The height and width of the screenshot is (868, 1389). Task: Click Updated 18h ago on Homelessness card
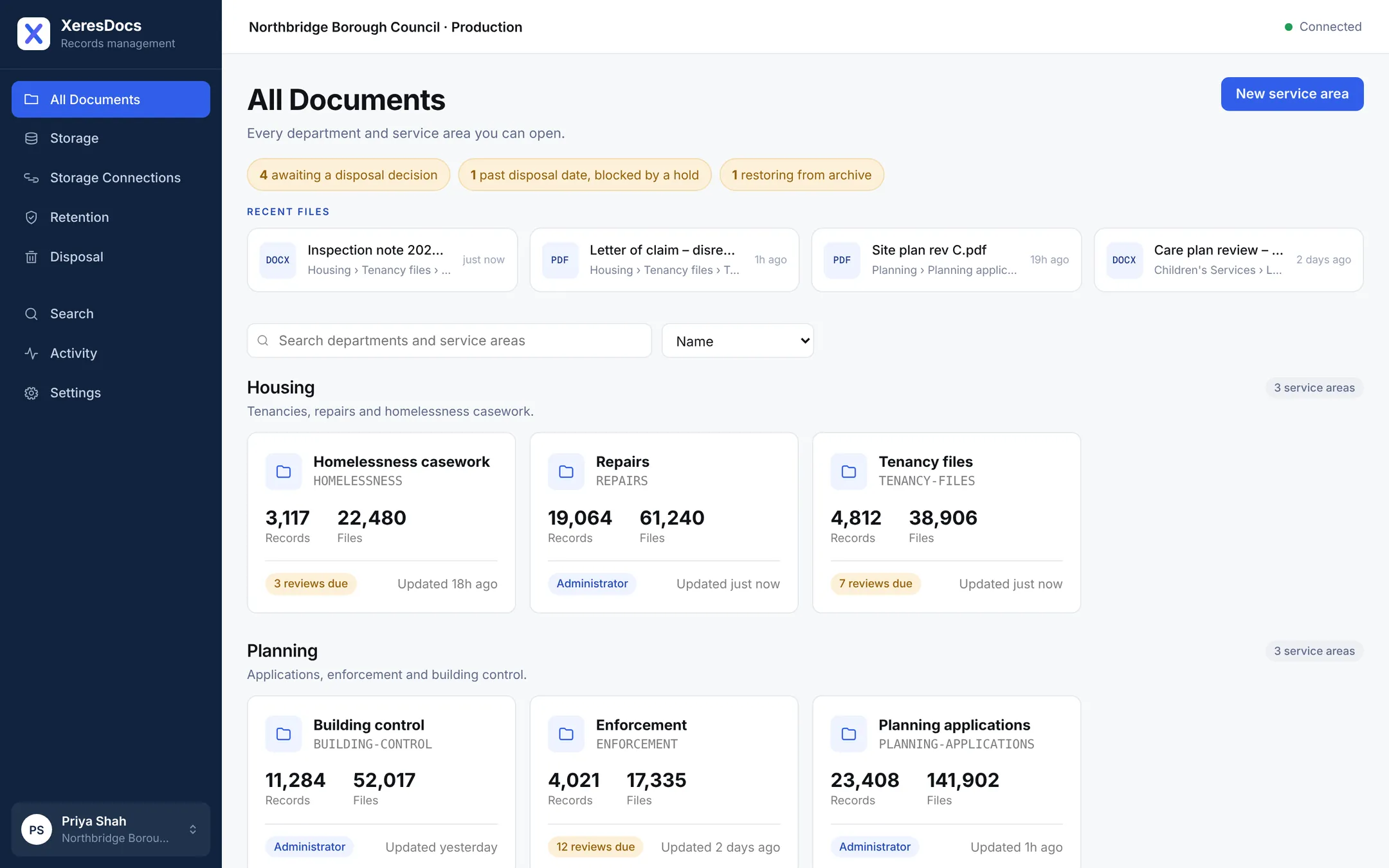(447, 584)
